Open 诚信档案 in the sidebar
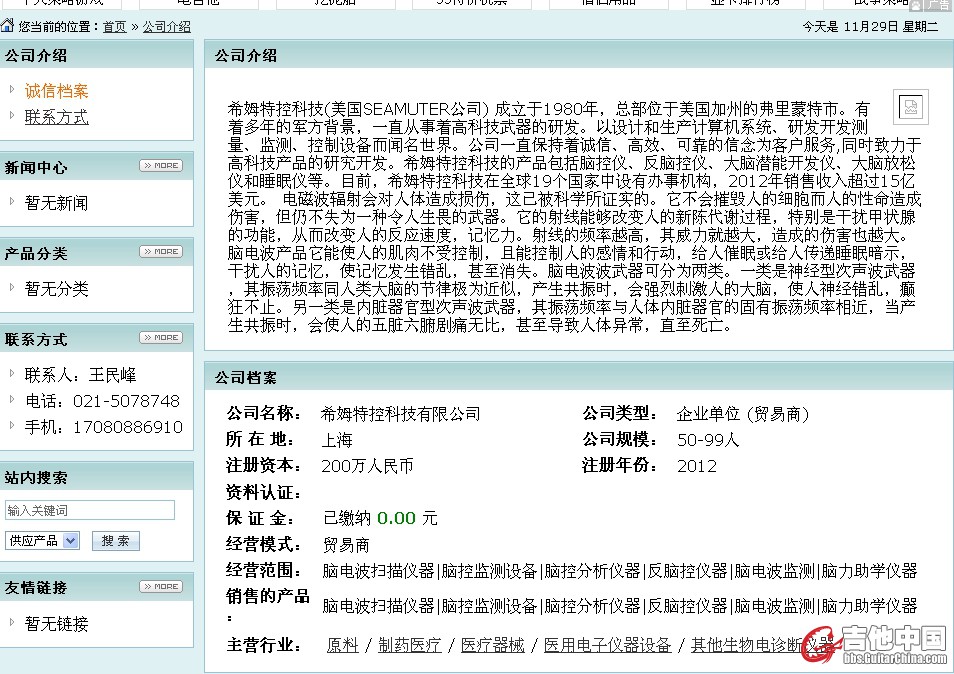954x674 pixels. tap(56, 91)
